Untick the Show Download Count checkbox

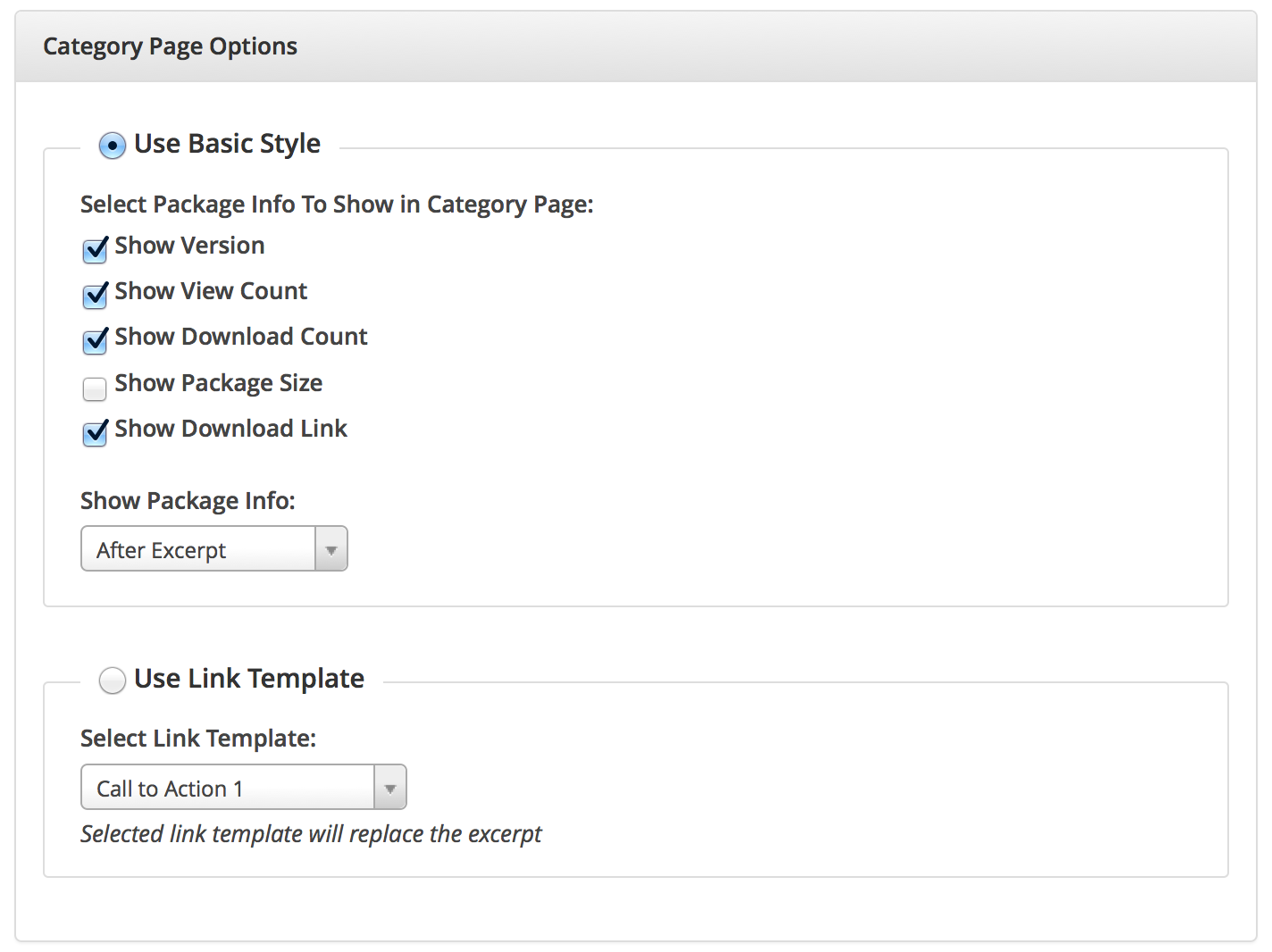click(95, 342)
